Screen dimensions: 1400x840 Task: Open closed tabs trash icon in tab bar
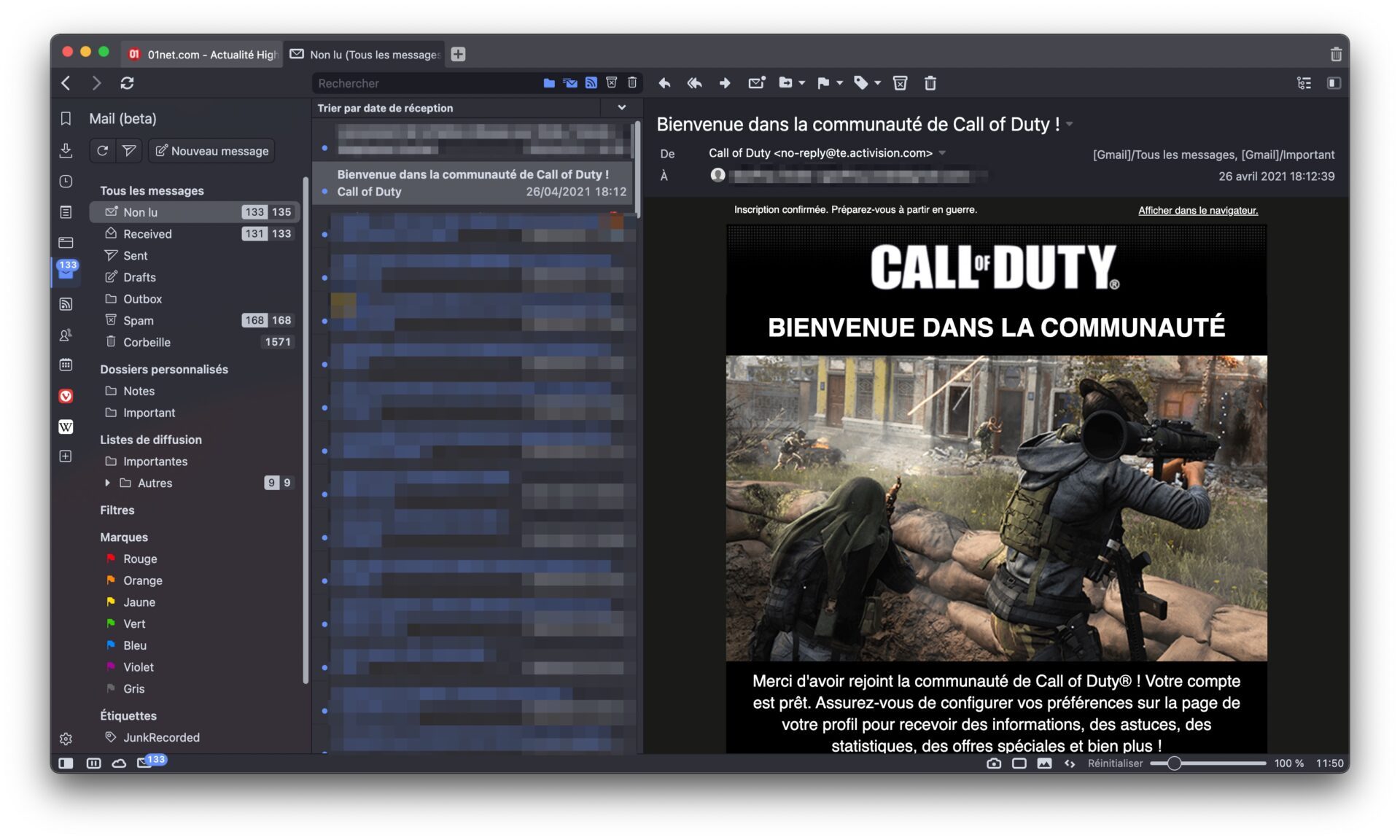[1336, 54]
